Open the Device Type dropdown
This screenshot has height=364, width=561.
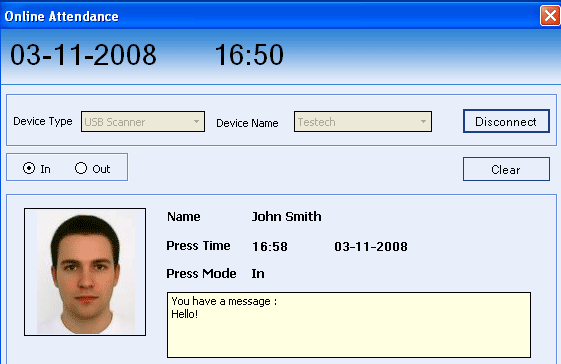pyautogui.click(x=143, y=122)
